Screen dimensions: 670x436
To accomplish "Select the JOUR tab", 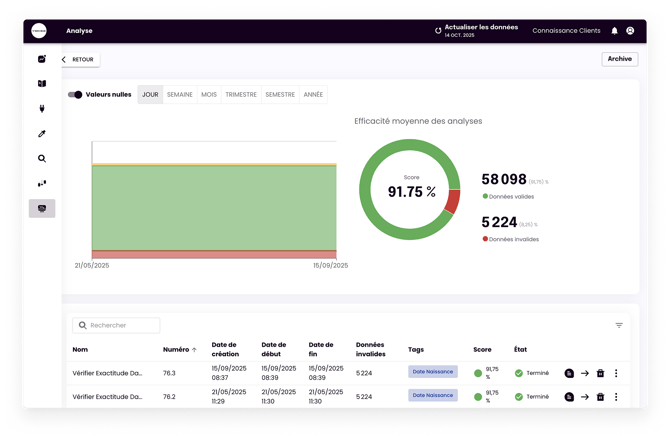I will [150, 94].
